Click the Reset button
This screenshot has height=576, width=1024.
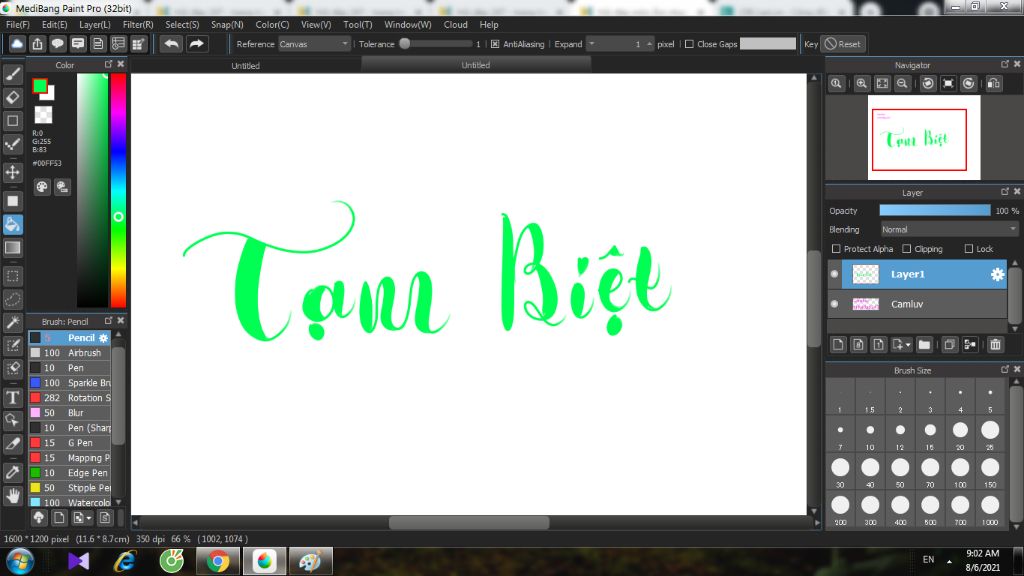point(843,44)
